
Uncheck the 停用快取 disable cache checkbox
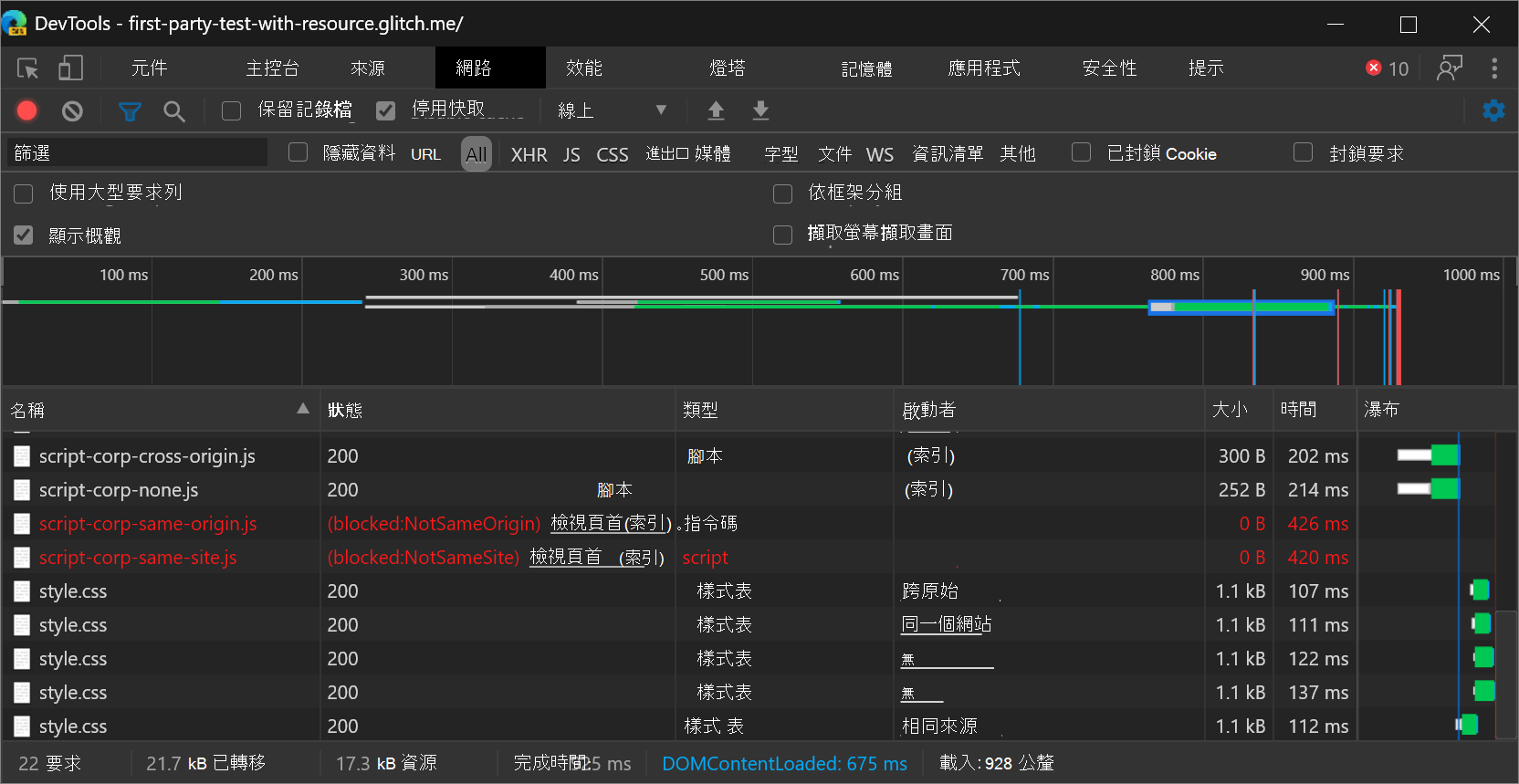coord(386,110)
